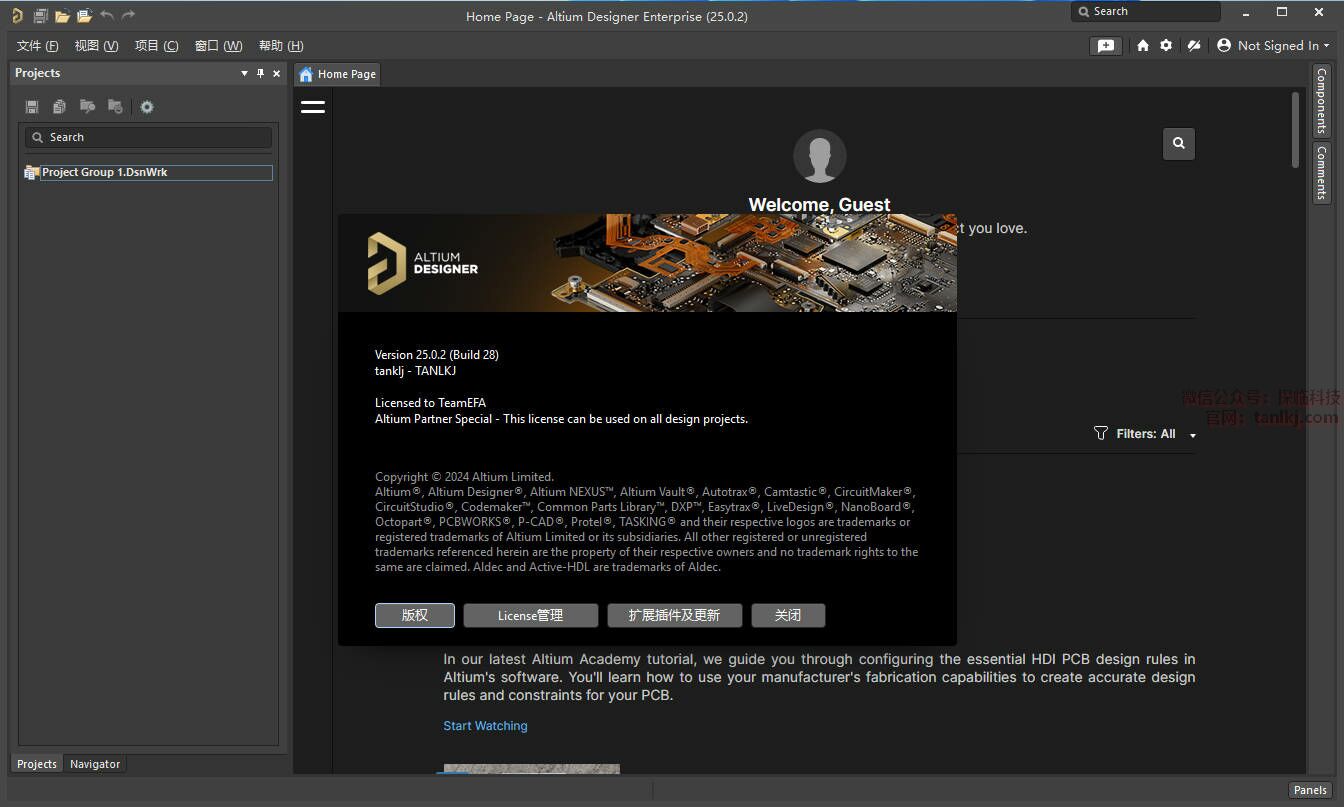Close the Projects panel with its X
1344x807 pixels.
(x=275, y=73)
